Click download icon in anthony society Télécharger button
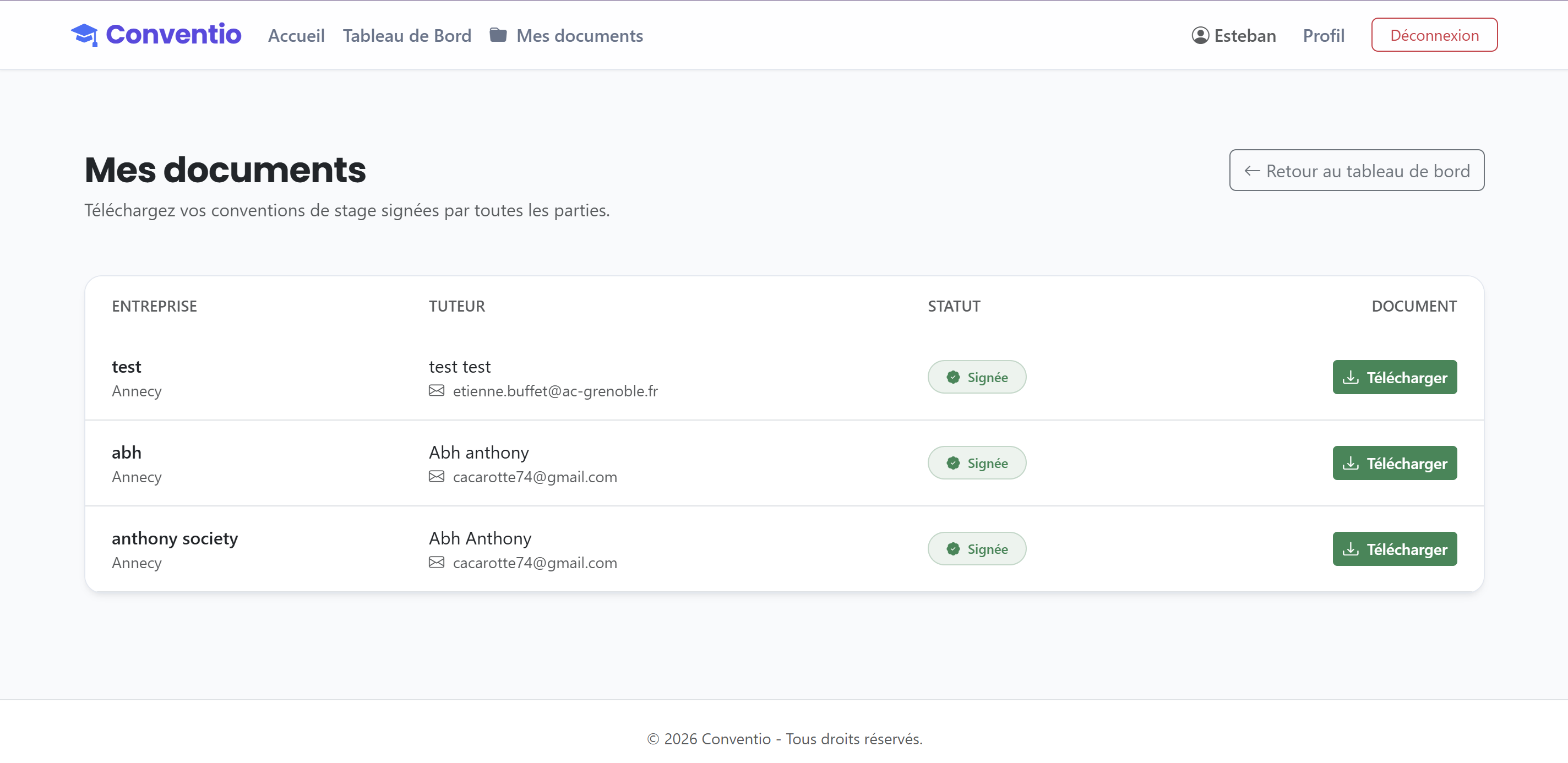1568x763 pixels. coord(1350,549)
